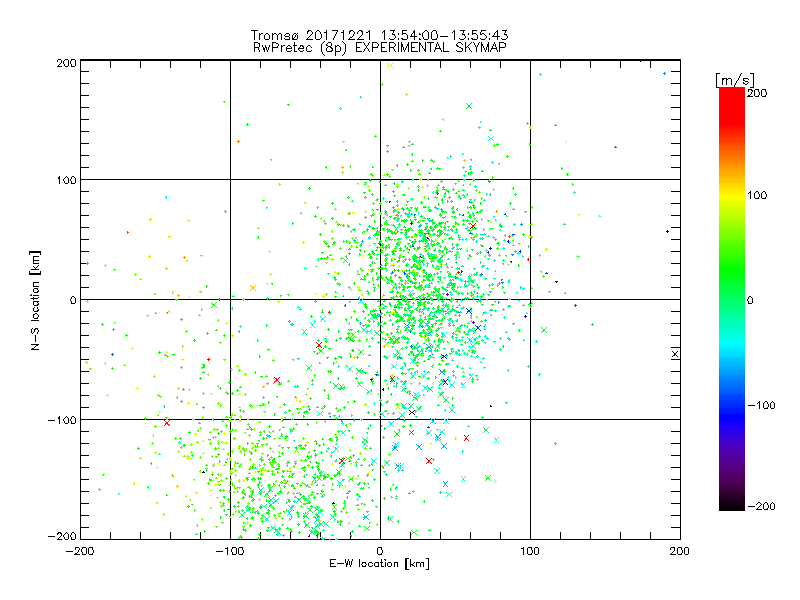The width and height of the screenshot is (800, 600).
Task: Select the E-W axis tick label -100
Action: point(230,551)
